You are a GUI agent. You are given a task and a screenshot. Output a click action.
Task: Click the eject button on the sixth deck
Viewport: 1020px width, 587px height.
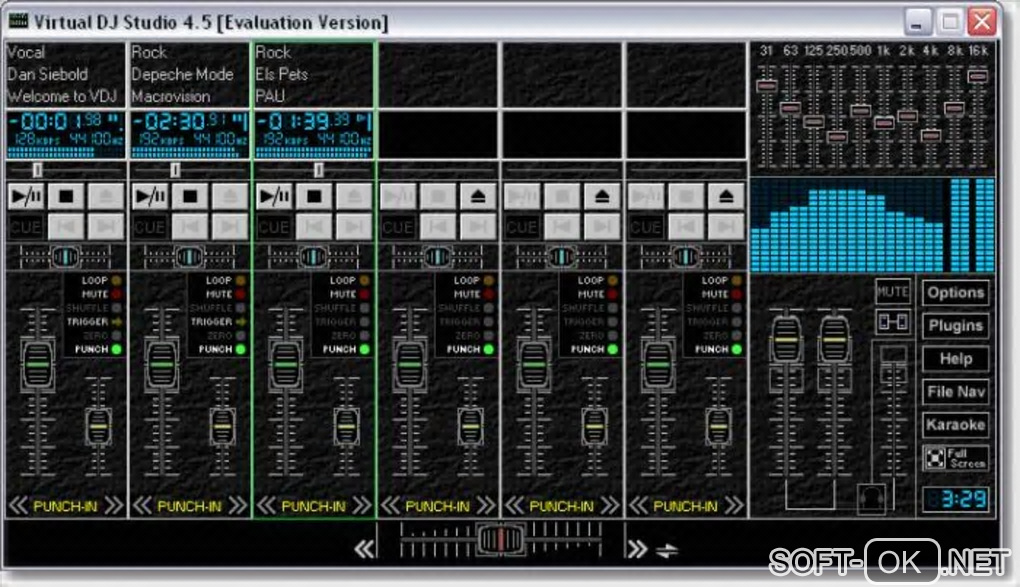coord(726,196)
